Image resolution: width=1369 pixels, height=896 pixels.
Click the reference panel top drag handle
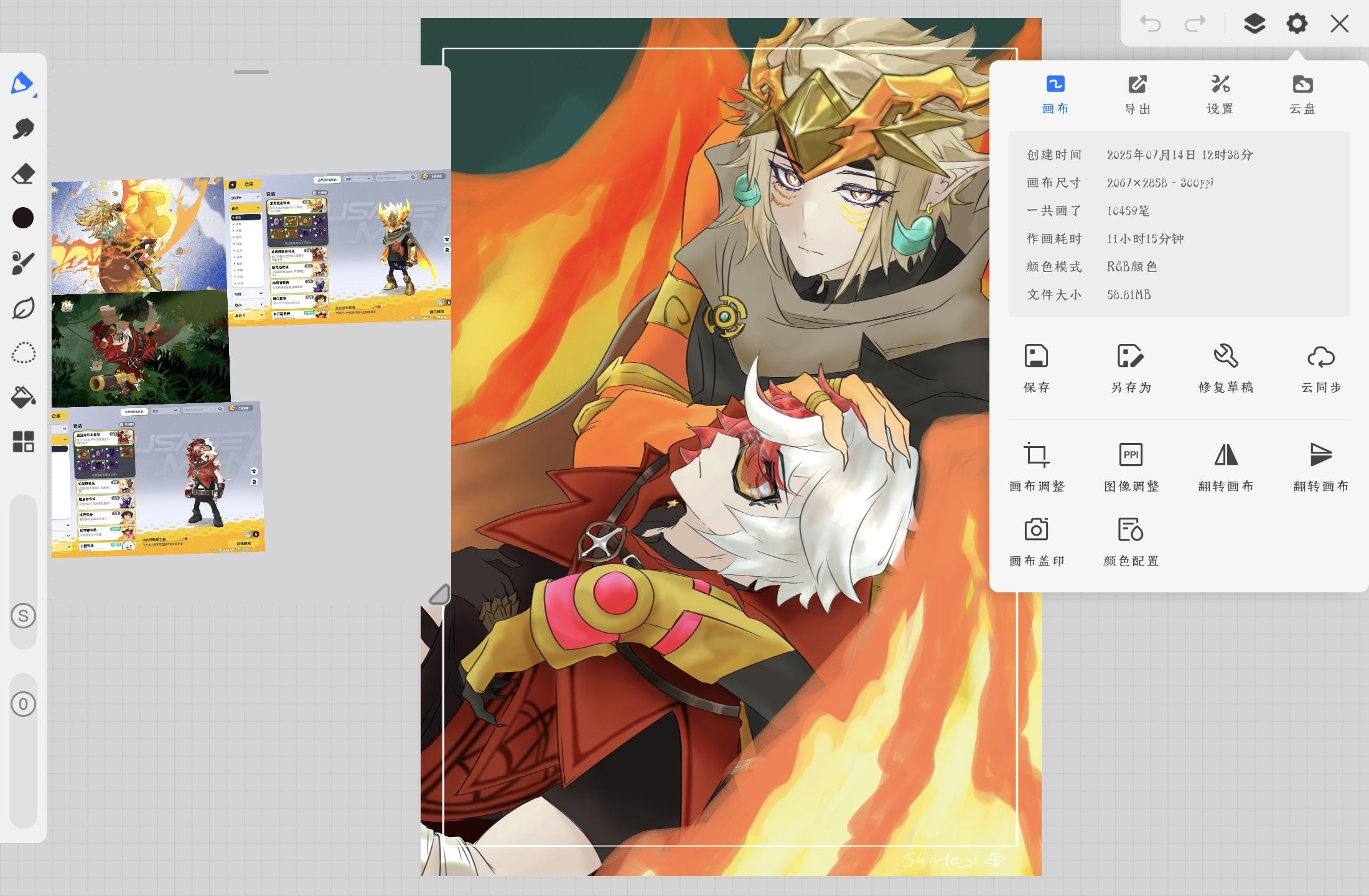coord(251,72)
